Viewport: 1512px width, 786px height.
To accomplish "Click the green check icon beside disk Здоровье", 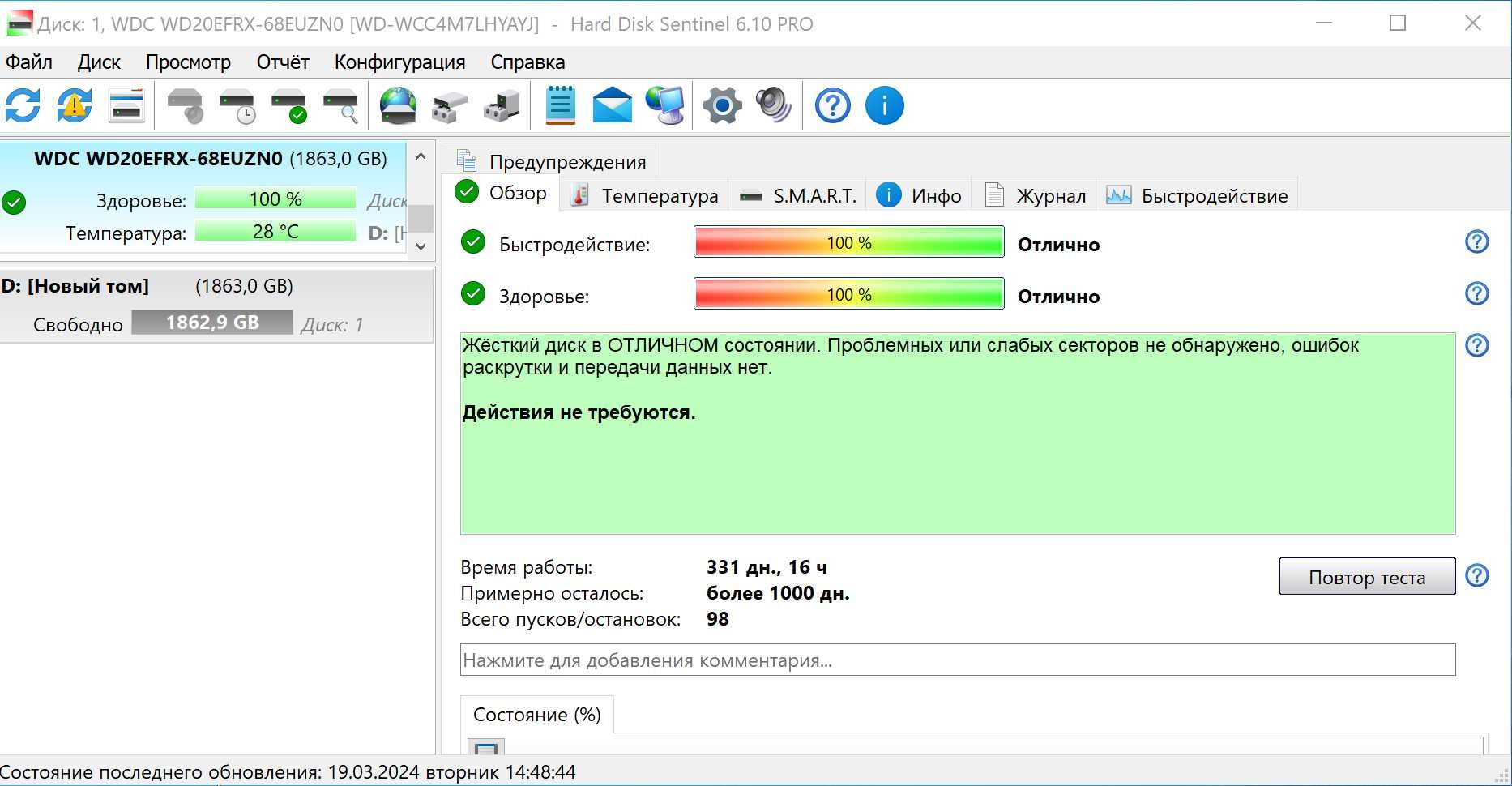I will coord(14,202).
